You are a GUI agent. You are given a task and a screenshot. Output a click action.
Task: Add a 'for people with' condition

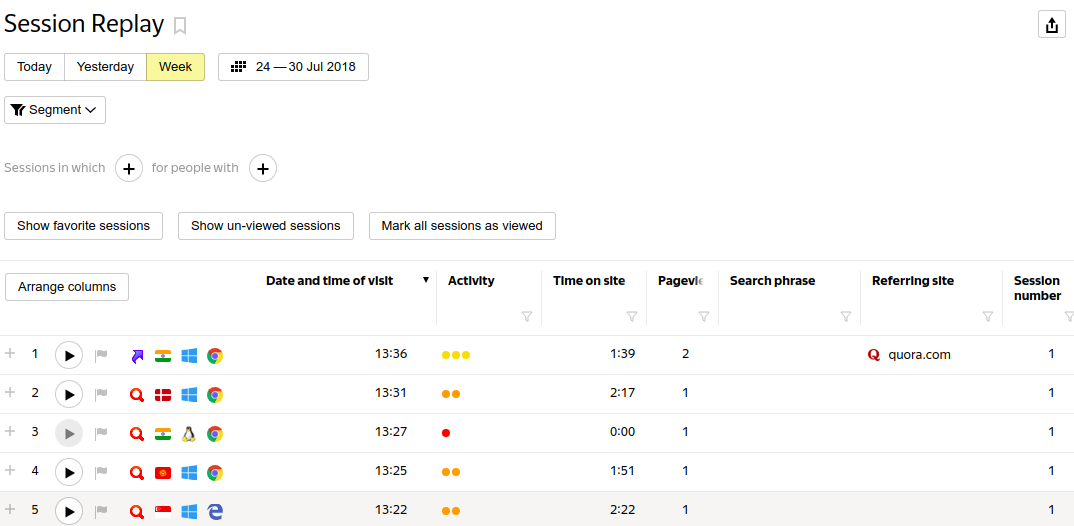point(263,168)
